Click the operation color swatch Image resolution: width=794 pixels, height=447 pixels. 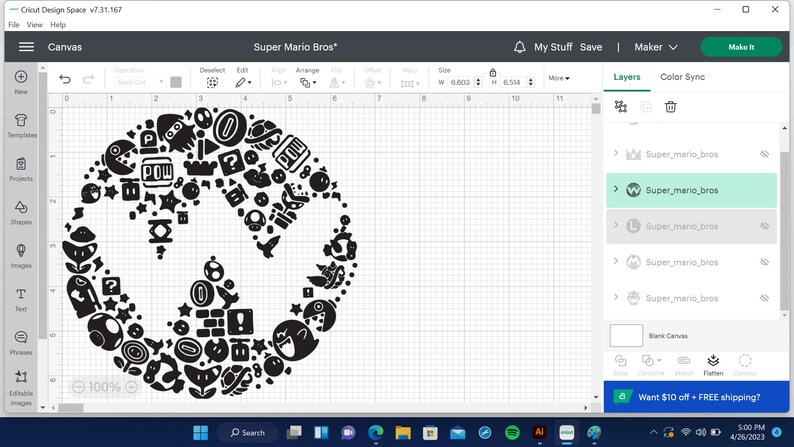pos(176,82)
